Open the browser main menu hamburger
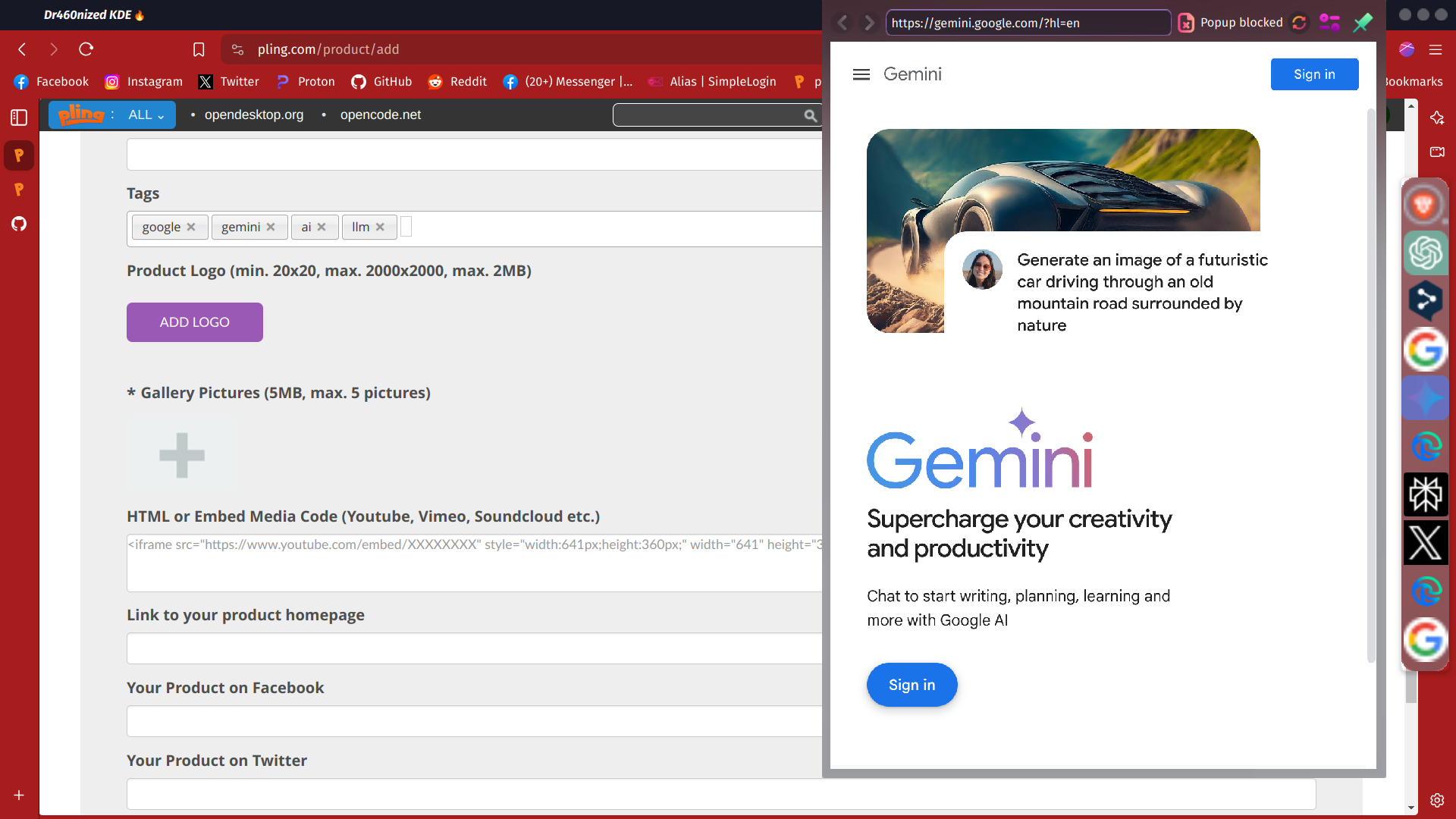Screen dimensions: 1456x819 point(1436,49)
